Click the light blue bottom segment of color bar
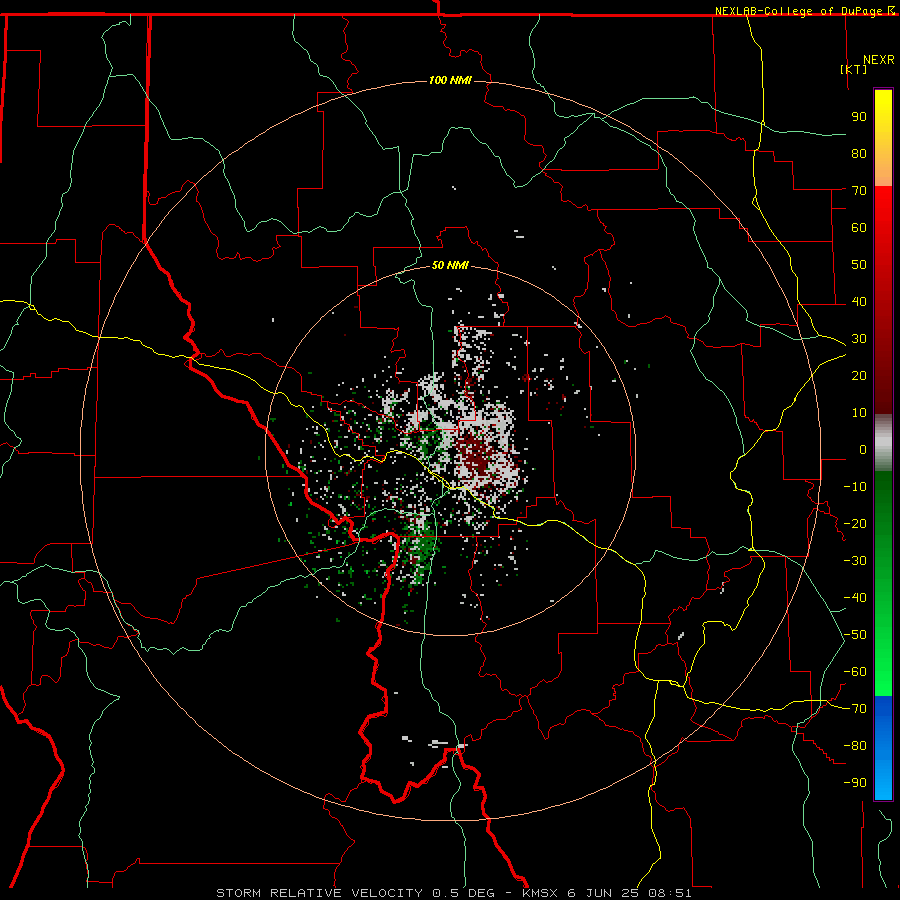Viewport: 900px width, 900px height. [883, 747]
